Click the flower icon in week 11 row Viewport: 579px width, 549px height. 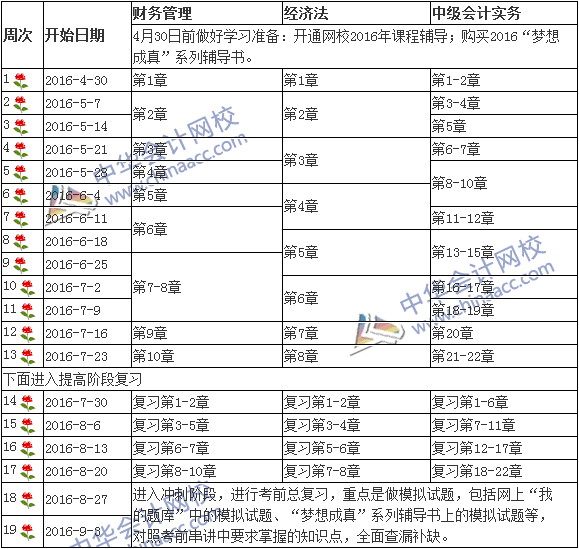(x=27, y=310)
